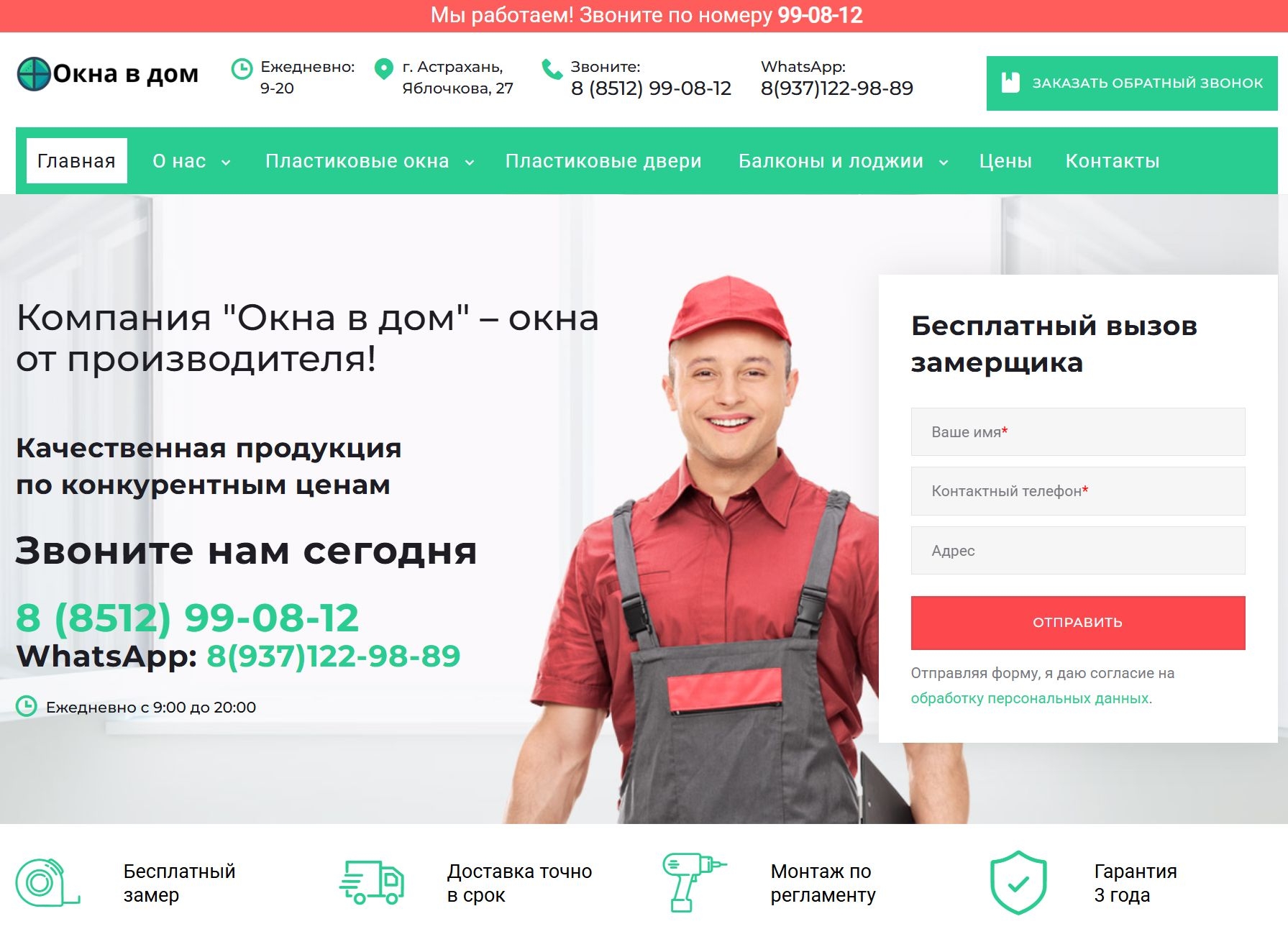This screenshot has height=947, width=1288.
Task: Click the Окна в дом logo icon
Action: (x=34, y=74)
